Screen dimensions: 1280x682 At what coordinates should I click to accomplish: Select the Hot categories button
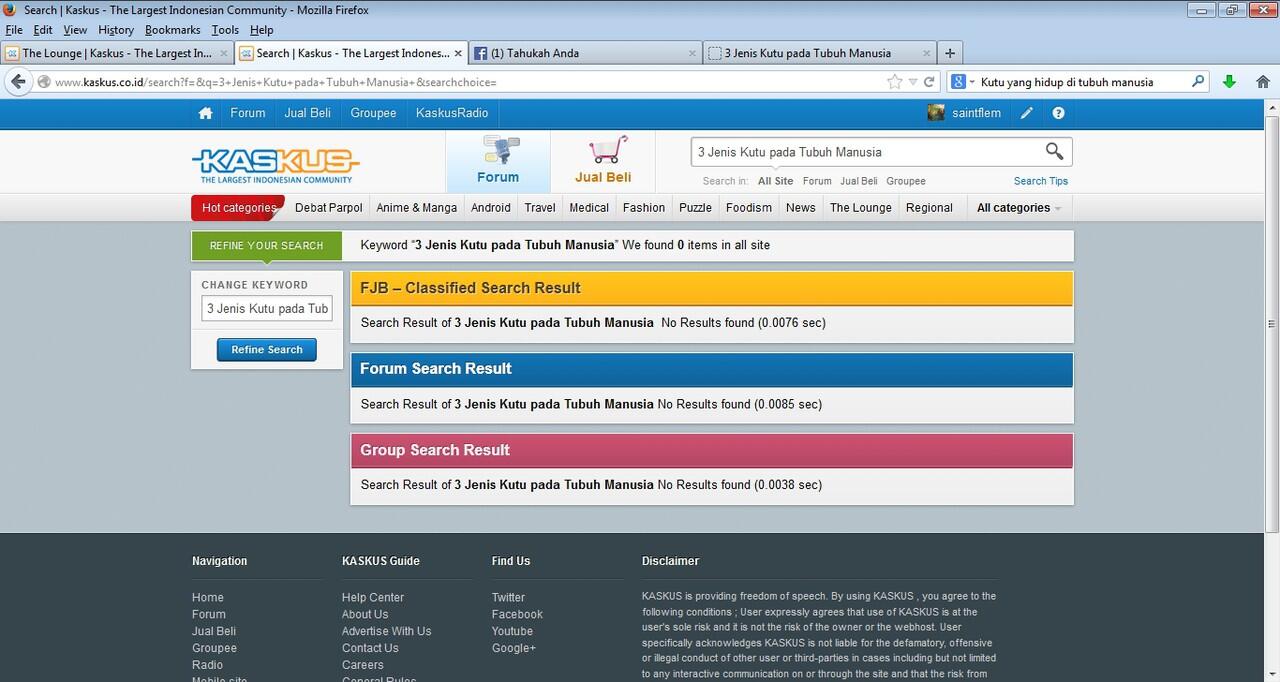click(x=238, y=208)
